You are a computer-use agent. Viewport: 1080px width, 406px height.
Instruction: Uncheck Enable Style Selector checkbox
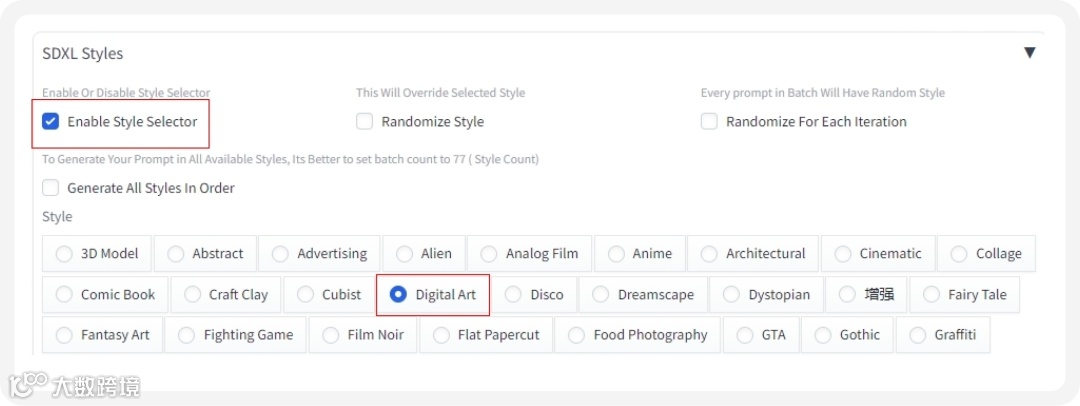tap(51, 122)
